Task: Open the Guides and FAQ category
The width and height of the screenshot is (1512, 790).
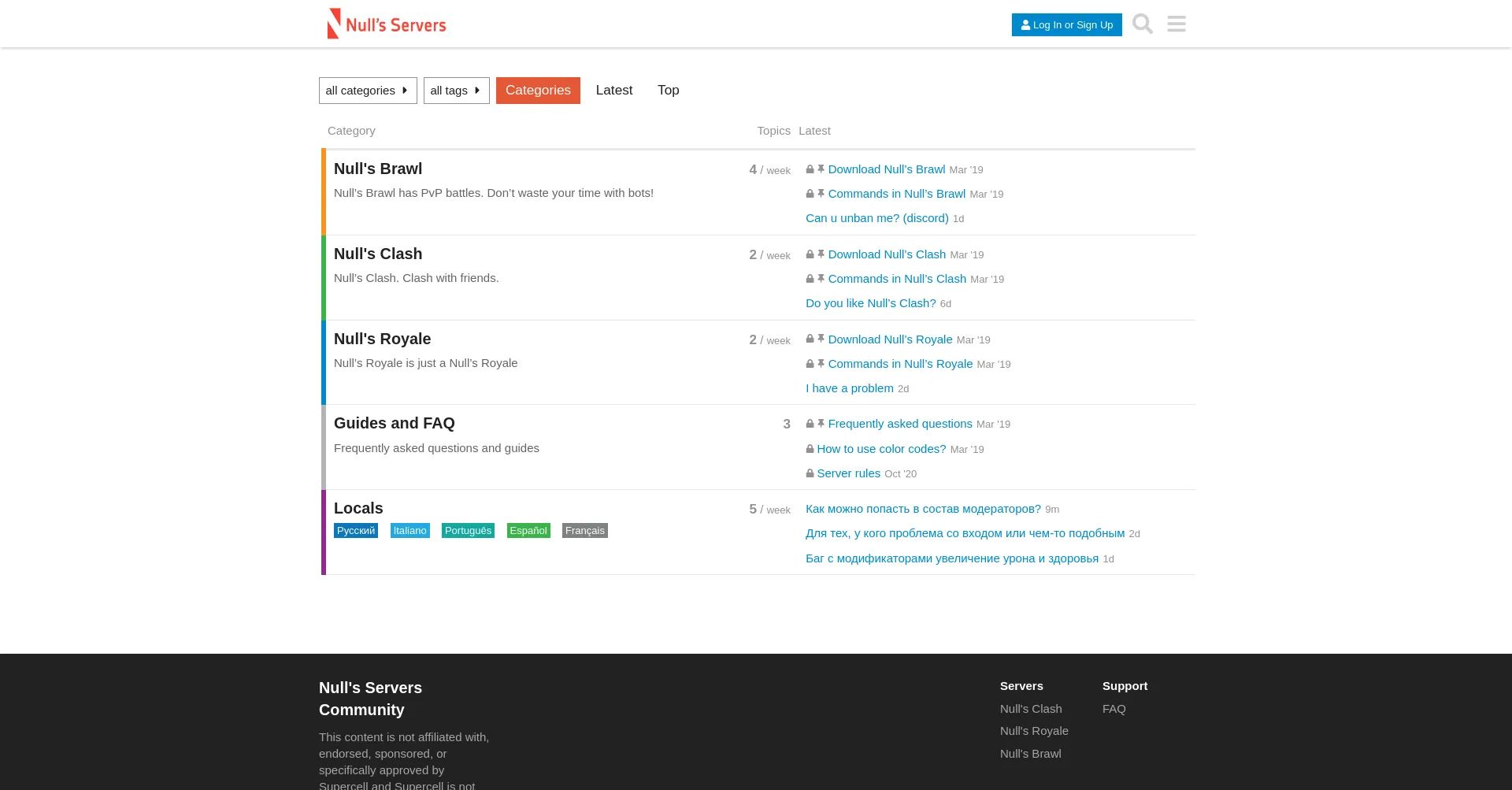Action: (x=395, y=423)
